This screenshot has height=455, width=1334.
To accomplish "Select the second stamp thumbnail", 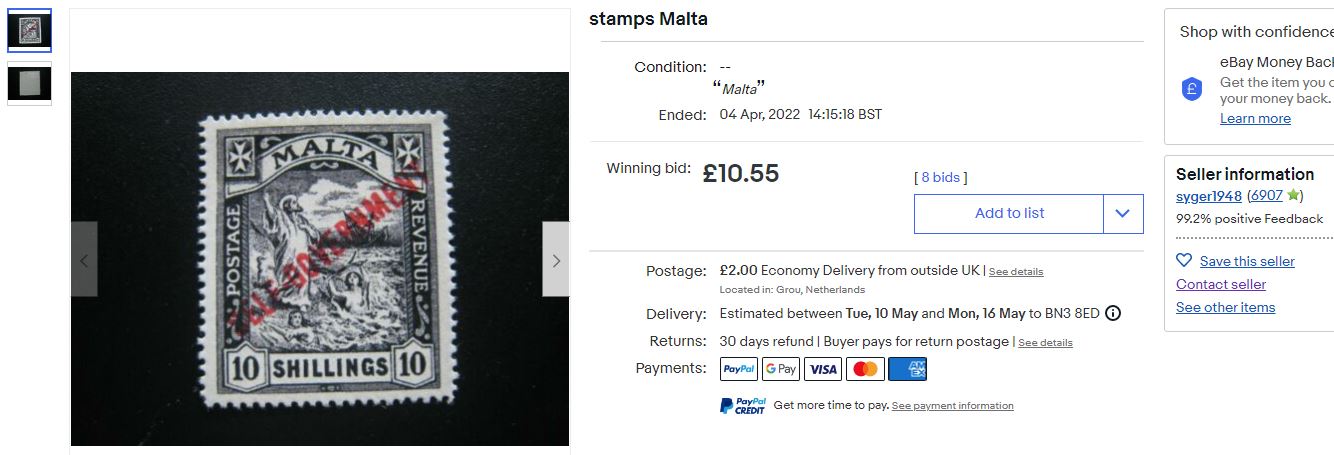I will click(29, 83).
